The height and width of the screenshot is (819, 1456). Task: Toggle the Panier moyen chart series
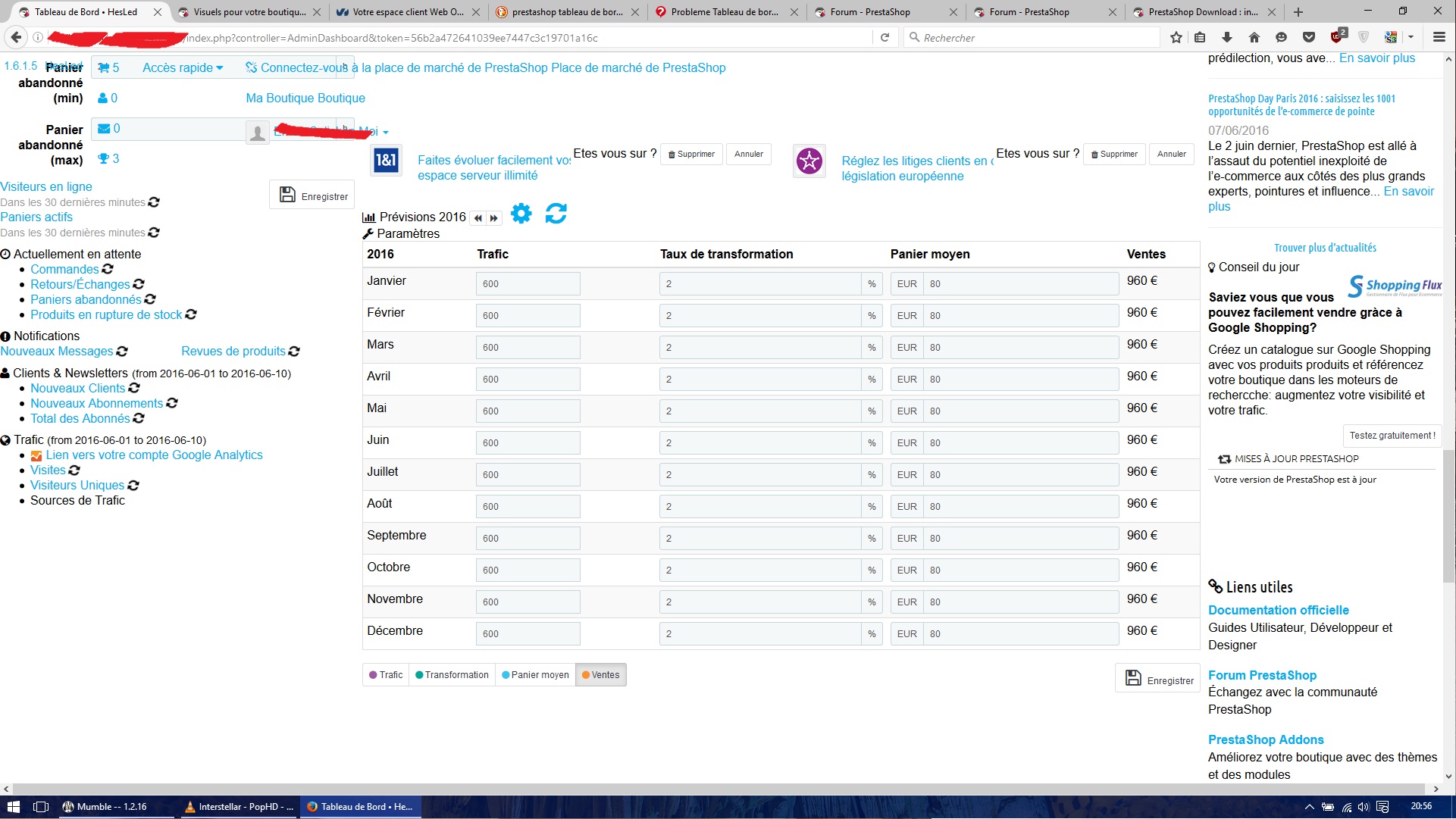pos(535,675)
